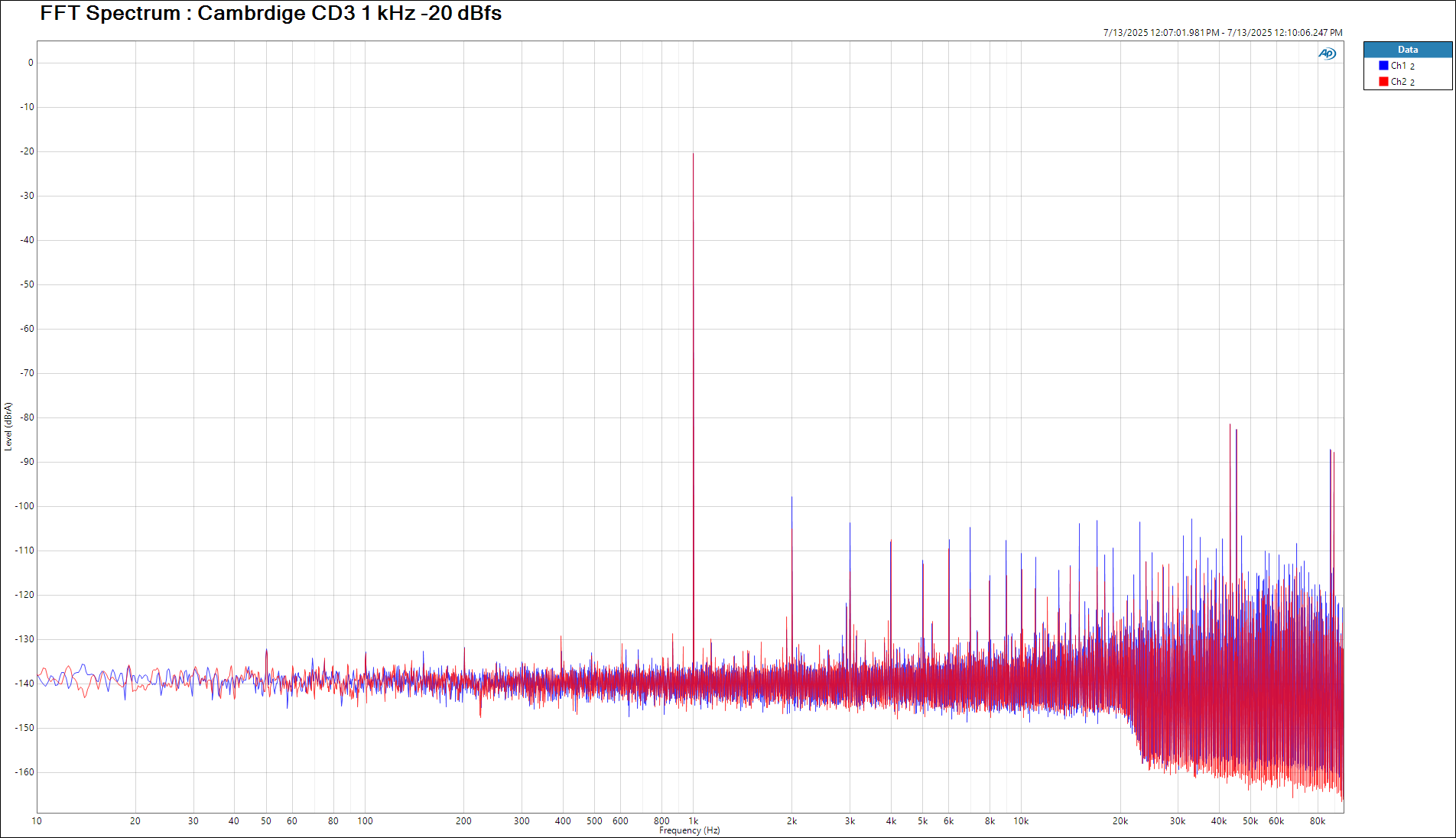Click the Level (dBrA) axis label

tap(8, 427)
